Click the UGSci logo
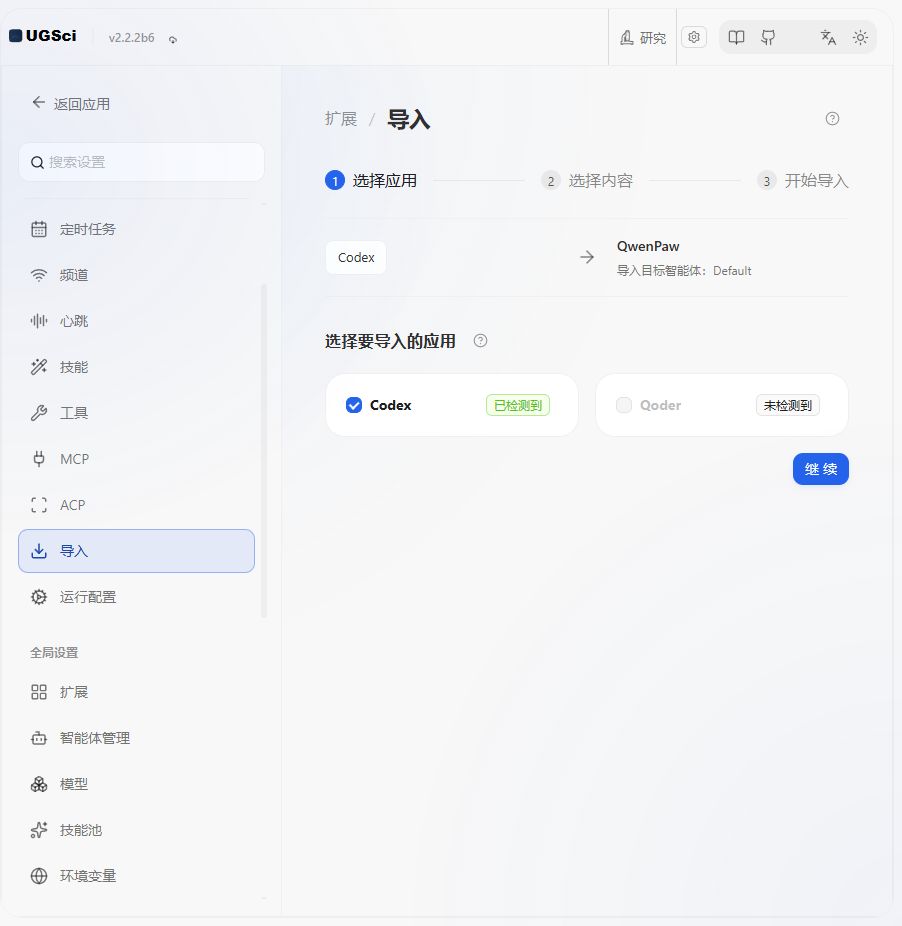This screenshot has width=902, height=926. click(x=43, y=36)
